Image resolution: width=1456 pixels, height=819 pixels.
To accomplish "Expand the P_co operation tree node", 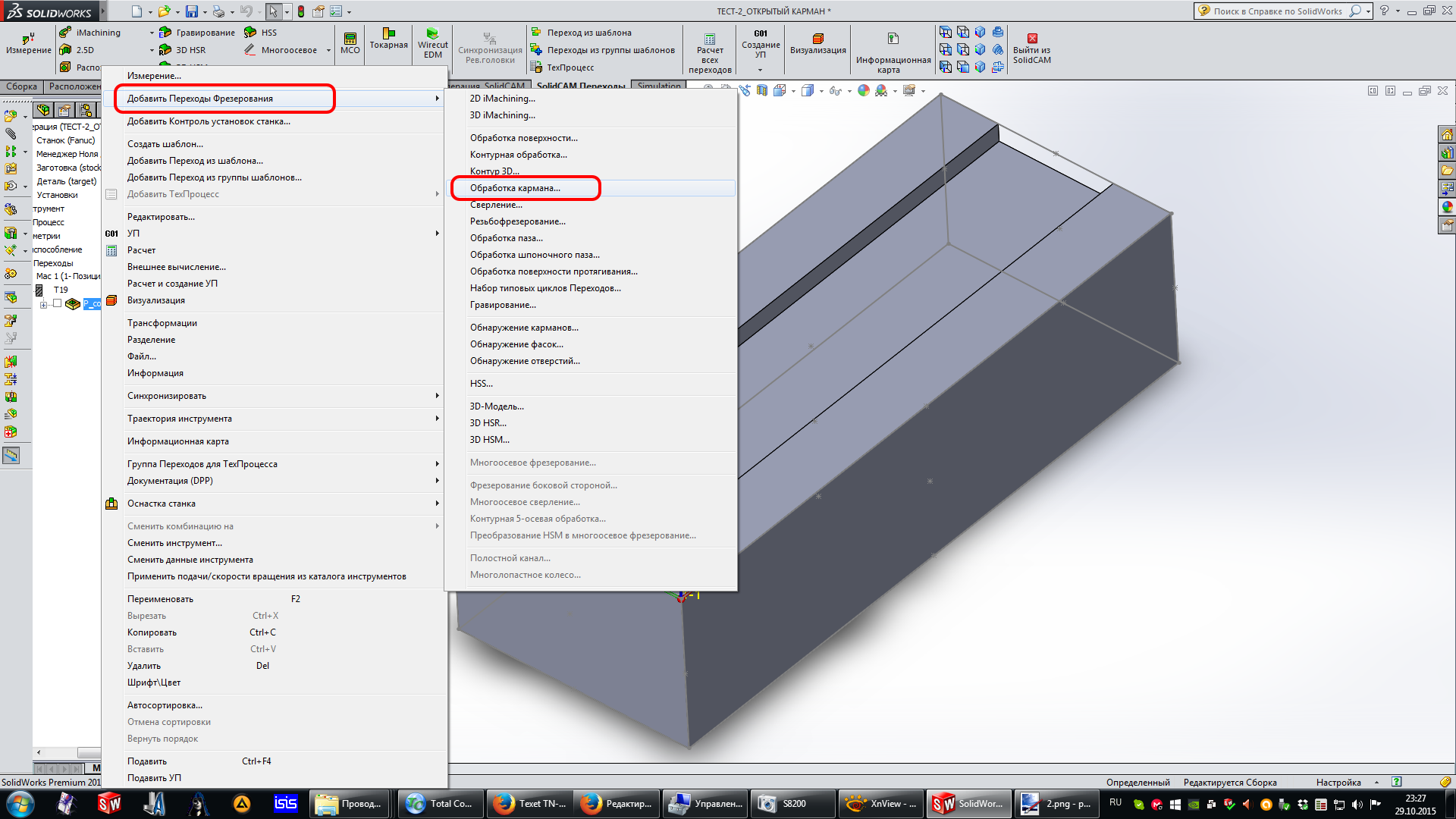I will point(44,304).
